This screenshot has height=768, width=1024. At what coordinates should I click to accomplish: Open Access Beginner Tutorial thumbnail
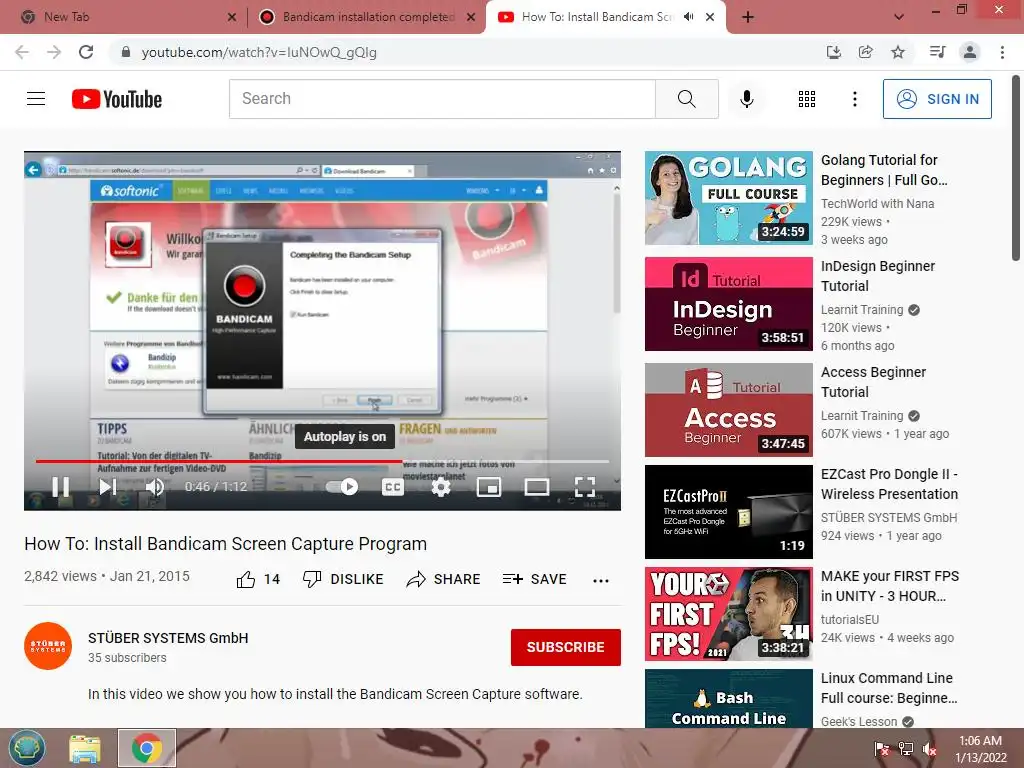pos(728,409)
